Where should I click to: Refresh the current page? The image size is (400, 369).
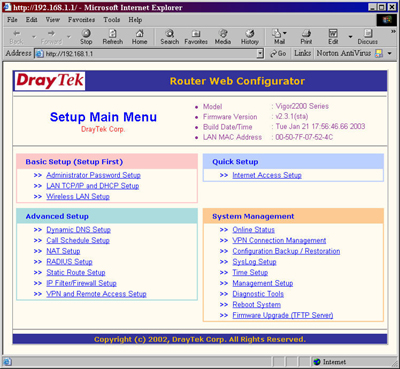[x=113, y=37]
